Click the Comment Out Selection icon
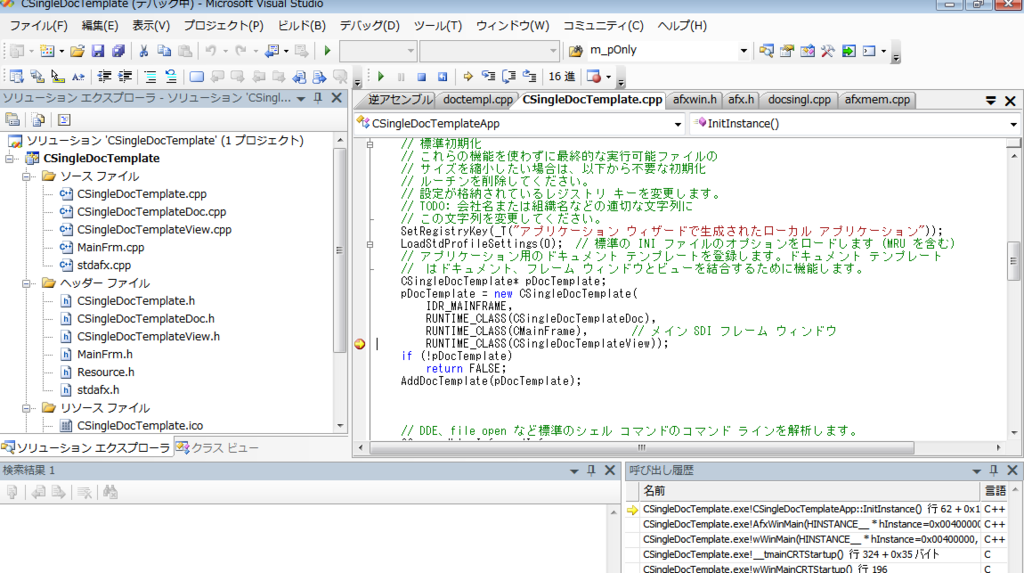Image resolution: width=1024 pixels, height=573 pixels. click(150, 76)
